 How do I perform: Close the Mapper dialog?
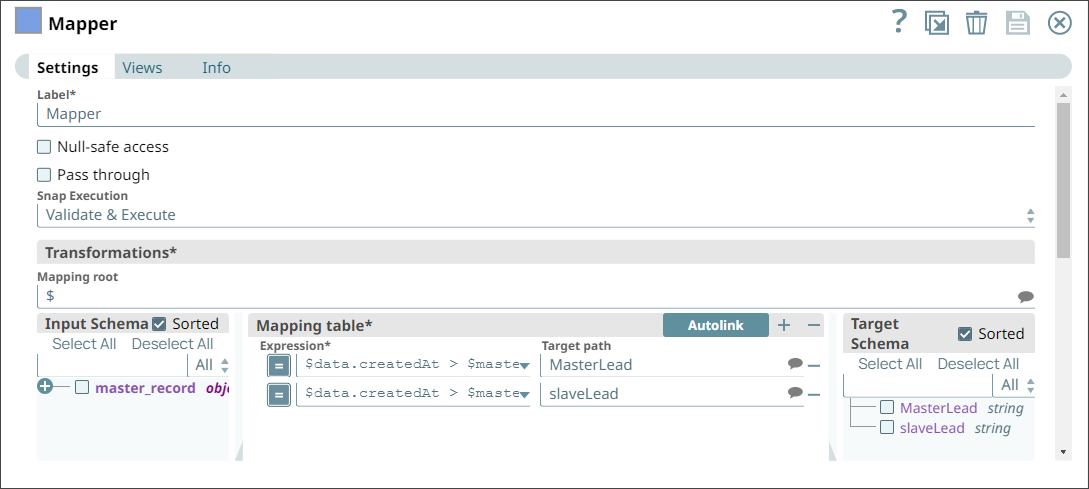click(x=1060, y=24)
